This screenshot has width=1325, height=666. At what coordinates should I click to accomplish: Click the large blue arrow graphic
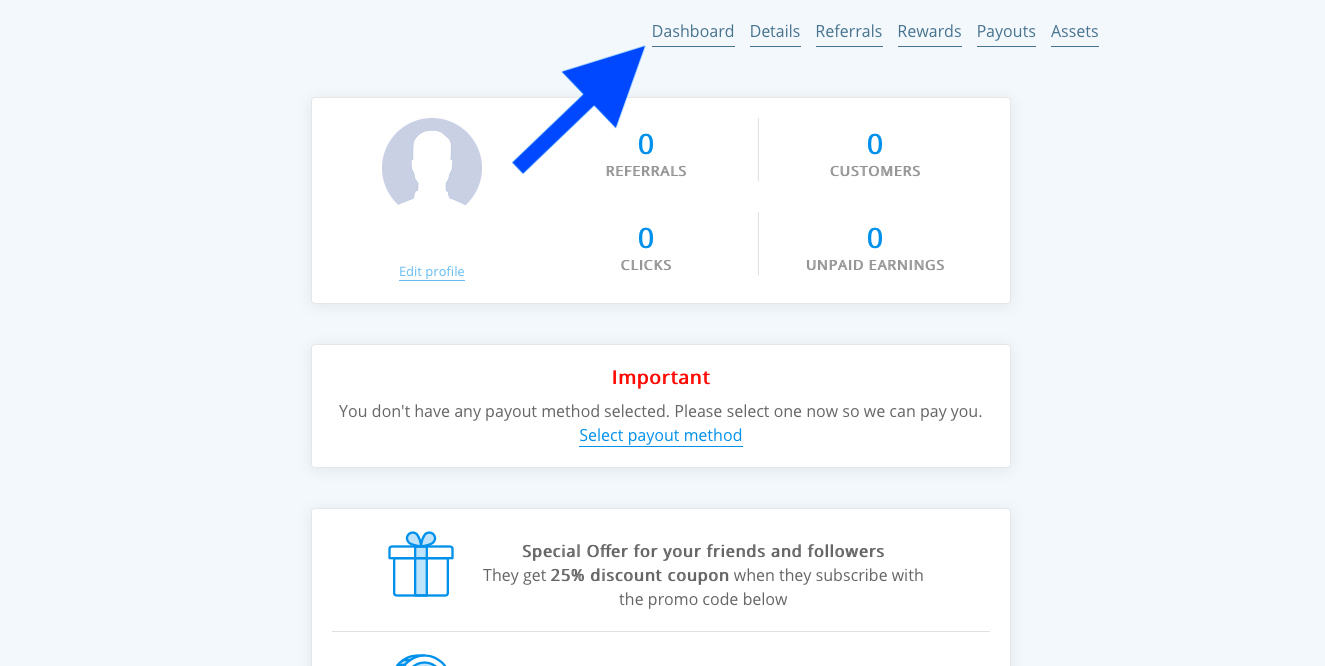coord(585,110)
